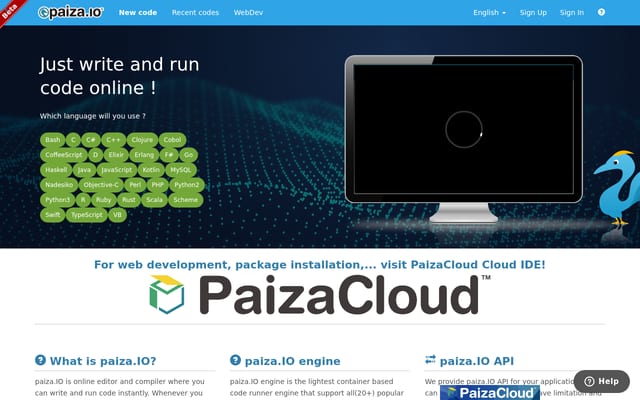Click the question icon beside 'paiza.IO engine'

(236, 360)
